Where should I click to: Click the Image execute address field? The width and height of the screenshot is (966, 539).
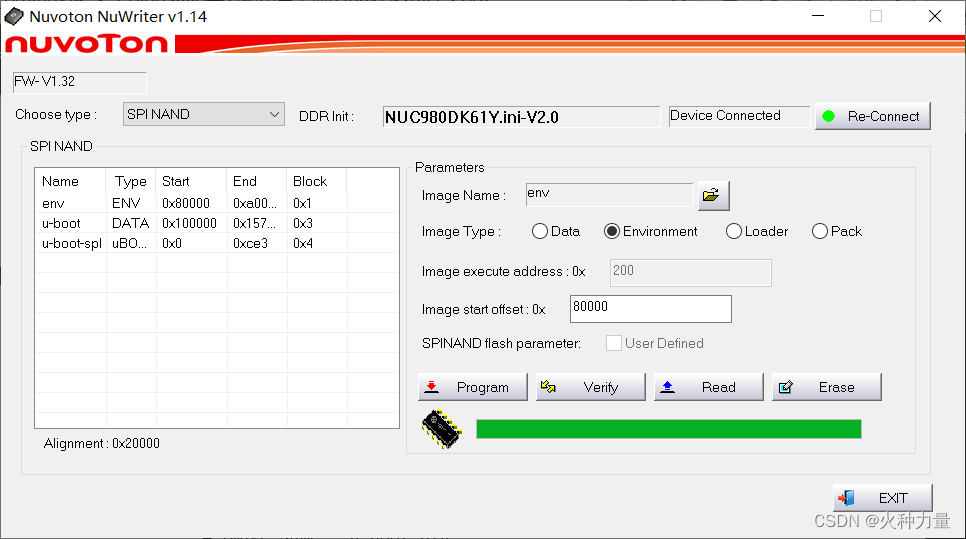click(691, 272)
